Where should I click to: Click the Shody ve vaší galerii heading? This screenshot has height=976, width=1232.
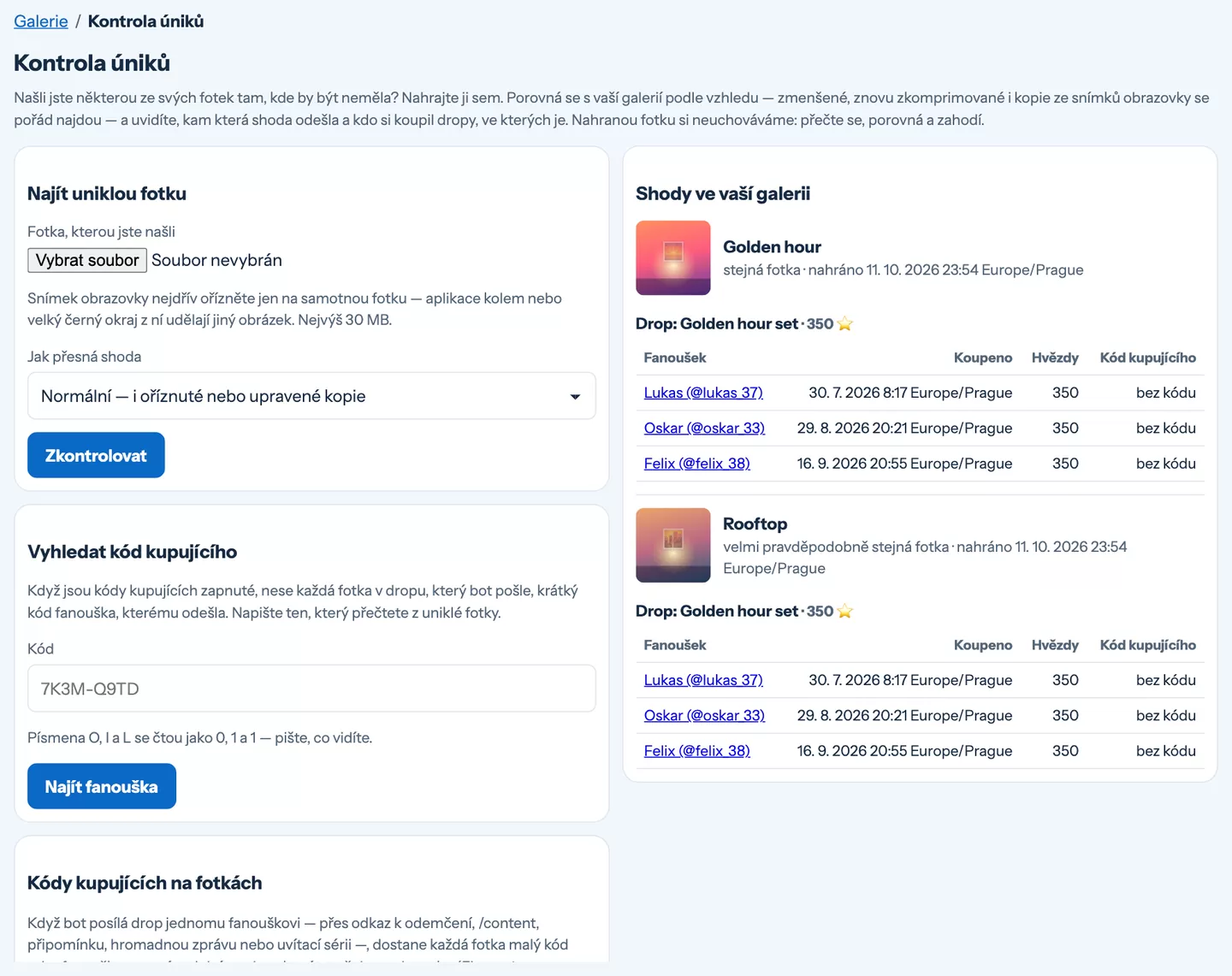[x=723, y=193]
